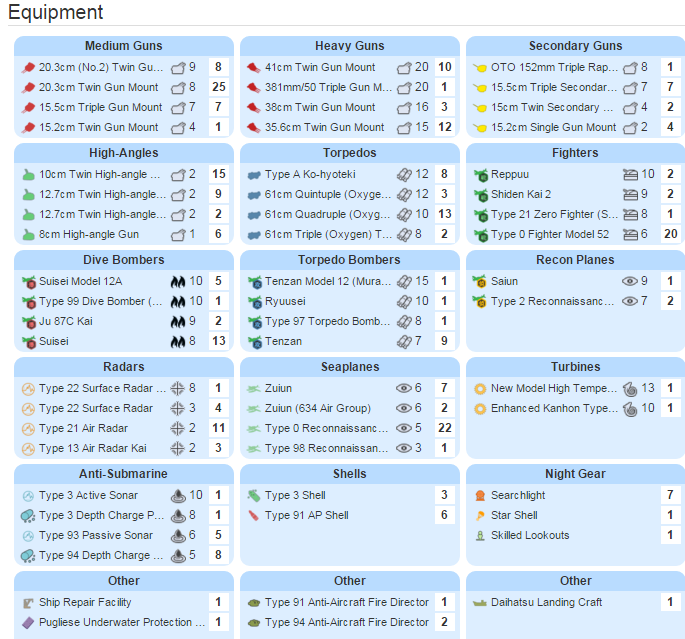Click the depth charge icon next to Type 94 Depth Charge
The height and width of the screenshot is (639, 685).
[x=28, y=556]
